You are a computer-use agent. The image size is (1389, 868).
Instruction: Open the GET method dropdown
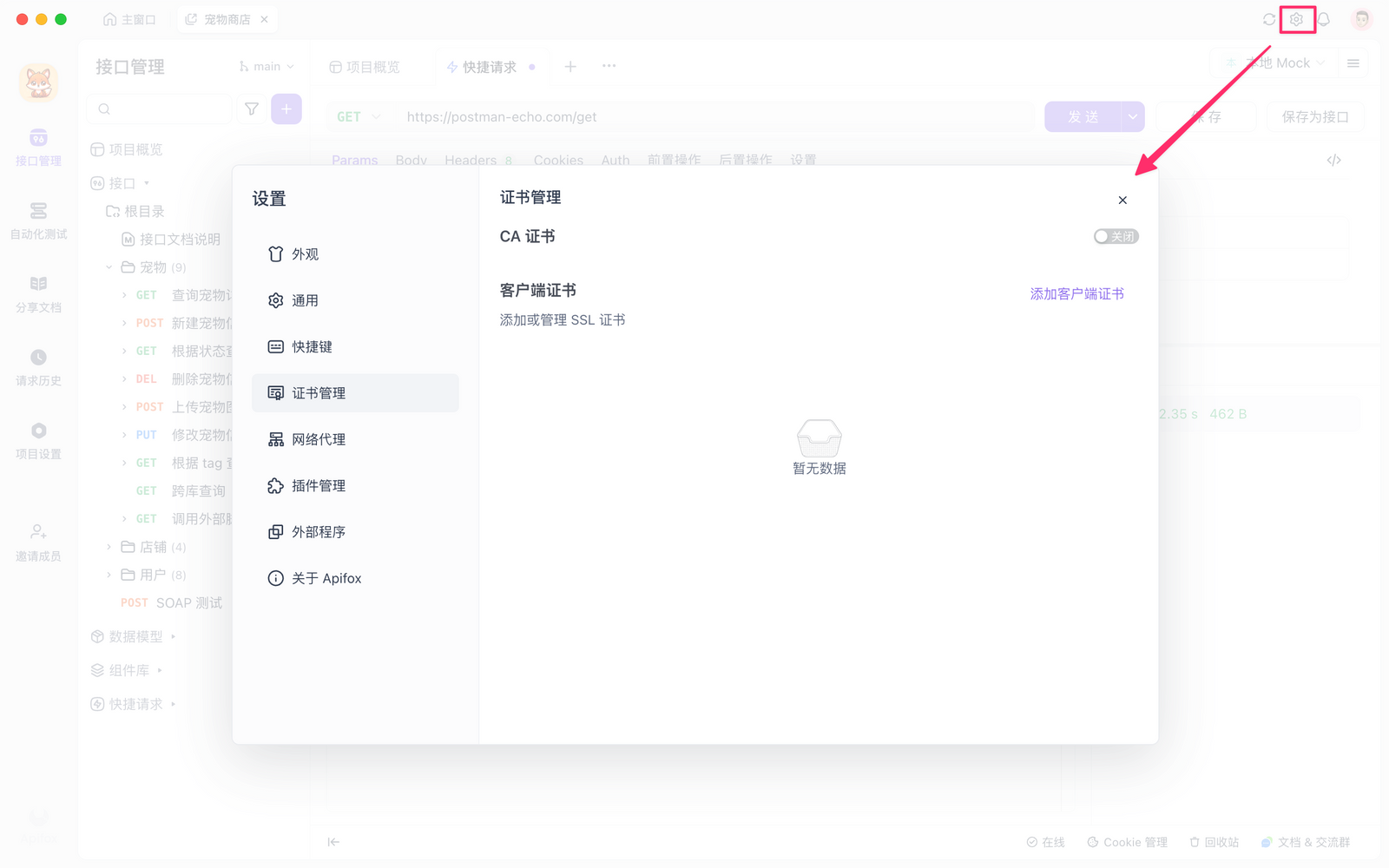(x=359, y=117)
